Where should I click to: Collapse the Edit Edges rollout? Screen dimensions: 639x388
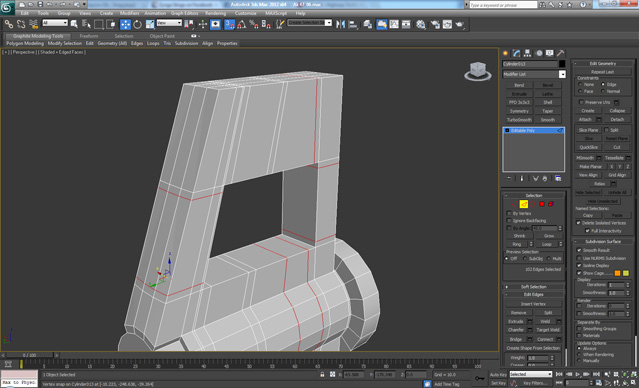click(x=533, y=294)
